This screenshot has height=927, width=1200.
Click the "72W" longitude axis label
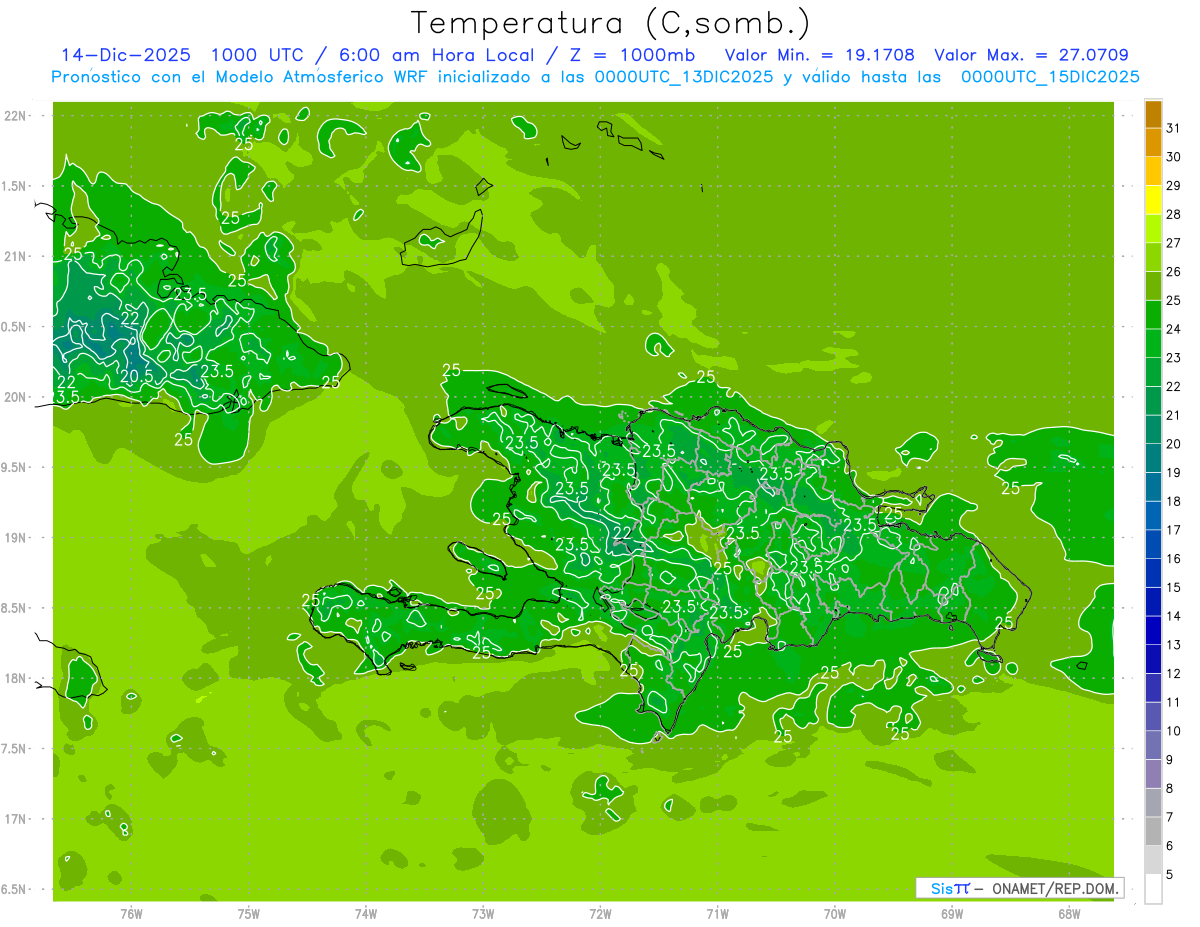(600, 913)
